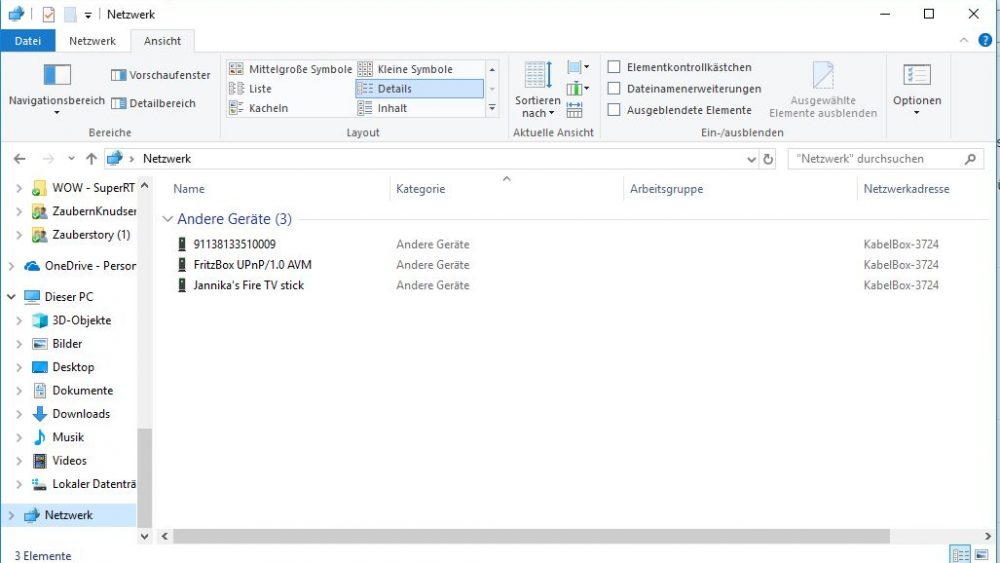Image resolution: width=1000 pixels, height=563 pixels.
Task: Select the Kacheln layout option
Action: (258, 108)
